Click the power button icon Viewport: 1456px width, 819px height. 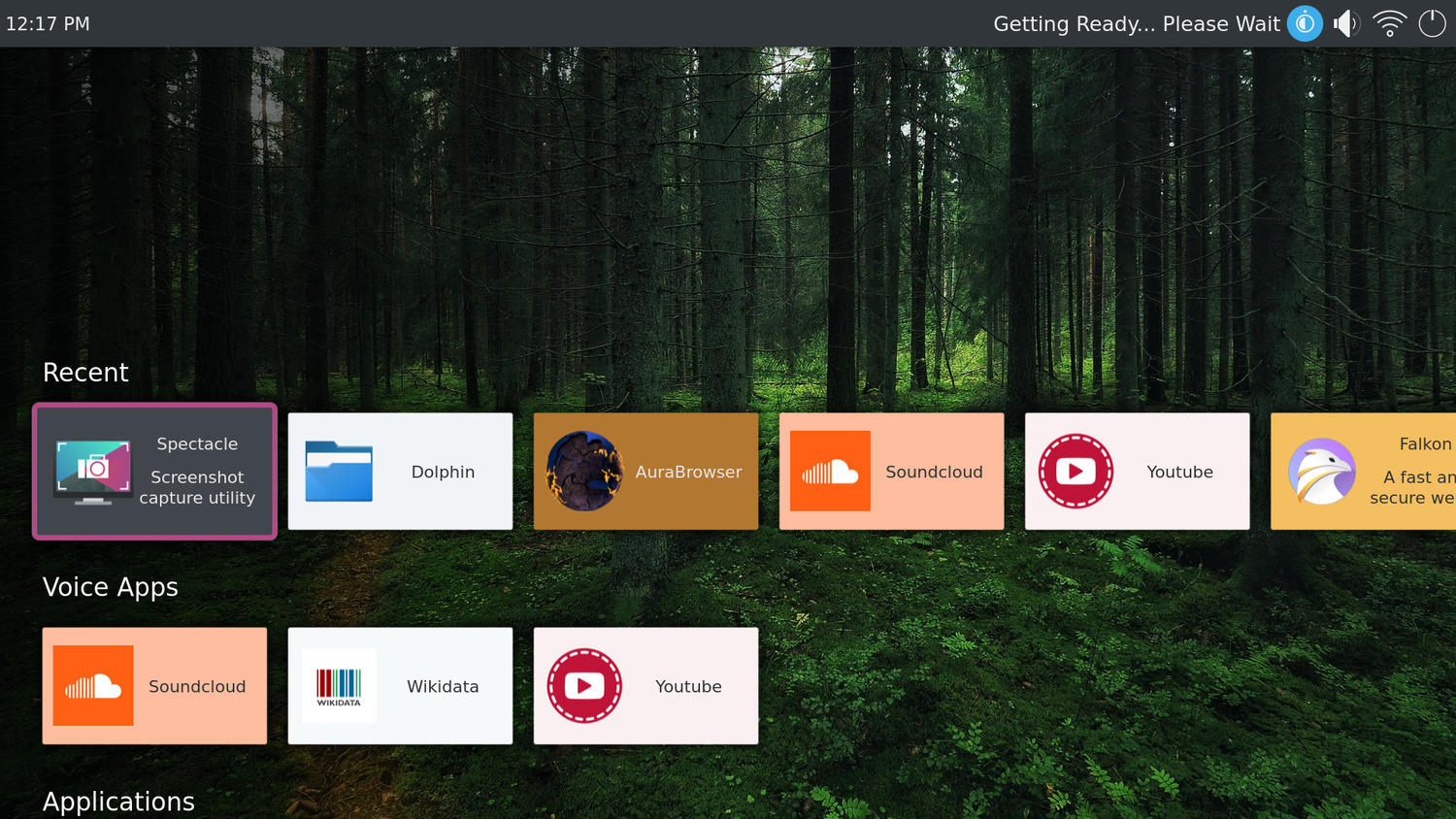coord(1432,23)
